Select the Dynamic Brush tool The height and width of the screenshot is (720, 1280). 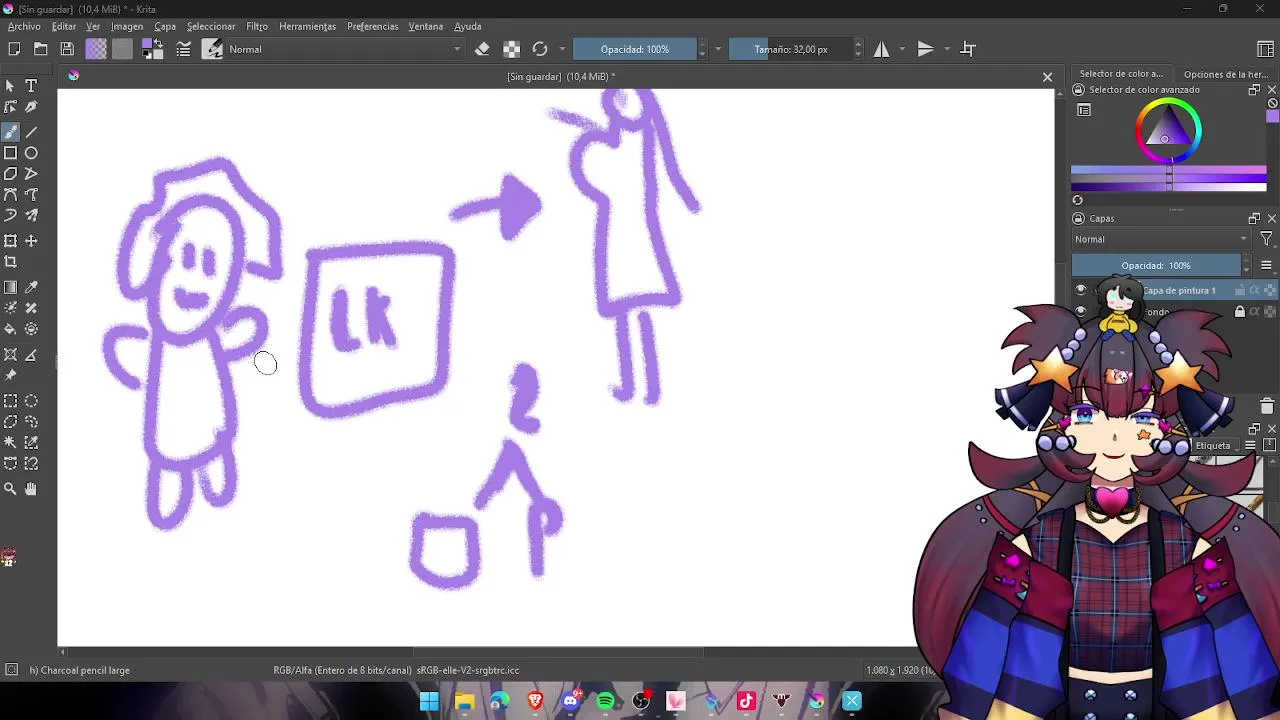(10, 216)
